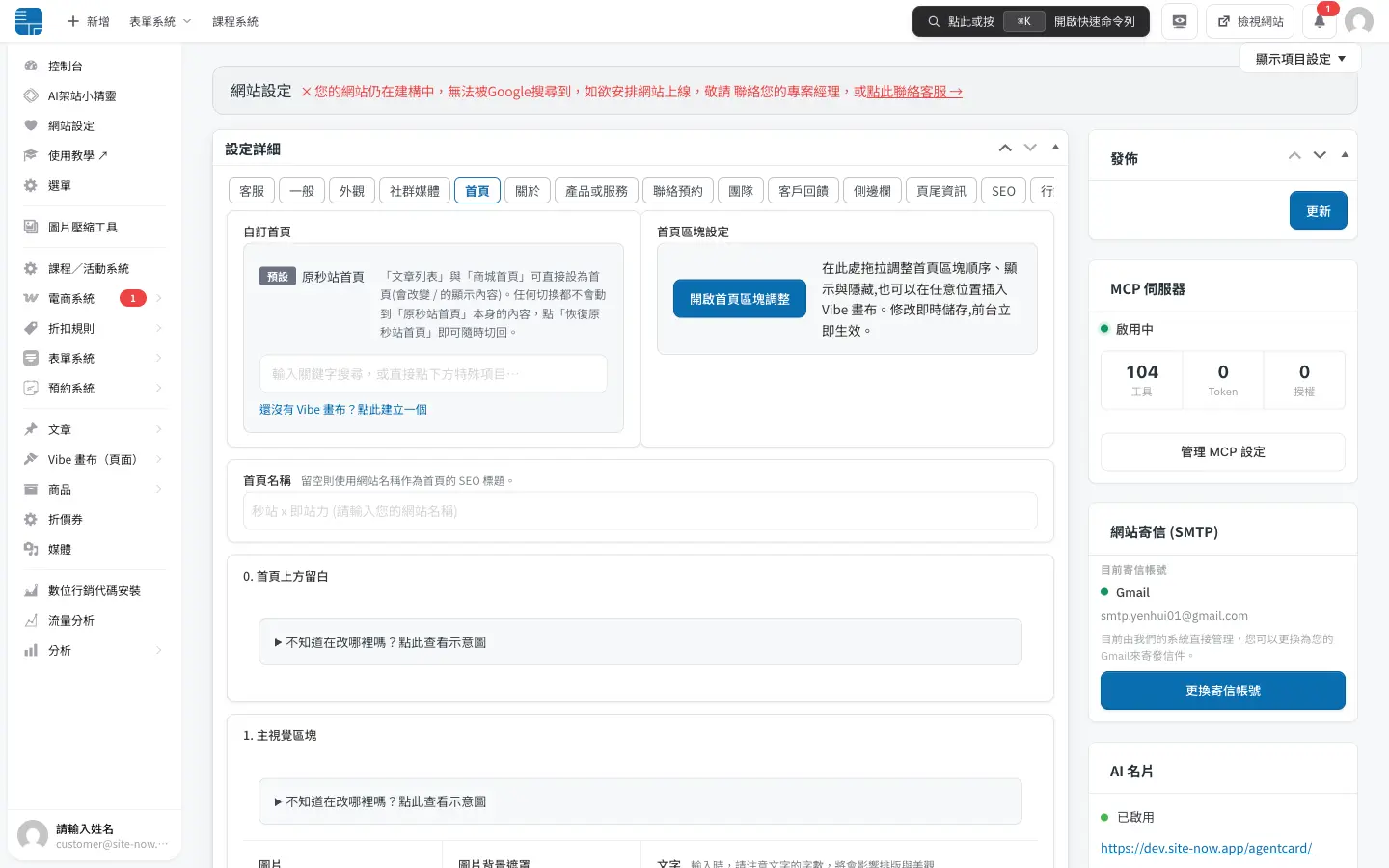Image resolution: width=1389 pixels, height=868 pixels.
Task: Click the 分析 bar chart icon
Action: [x=31, y=650]
